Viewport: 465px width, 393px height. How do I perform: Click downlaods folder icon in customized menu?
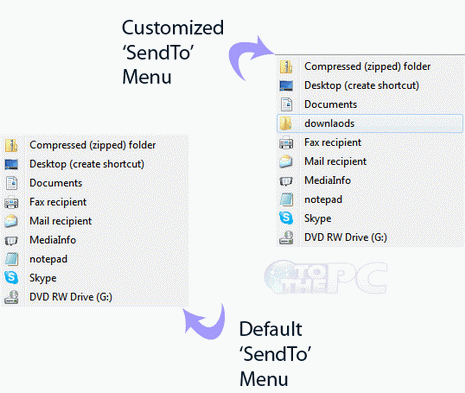286,124
